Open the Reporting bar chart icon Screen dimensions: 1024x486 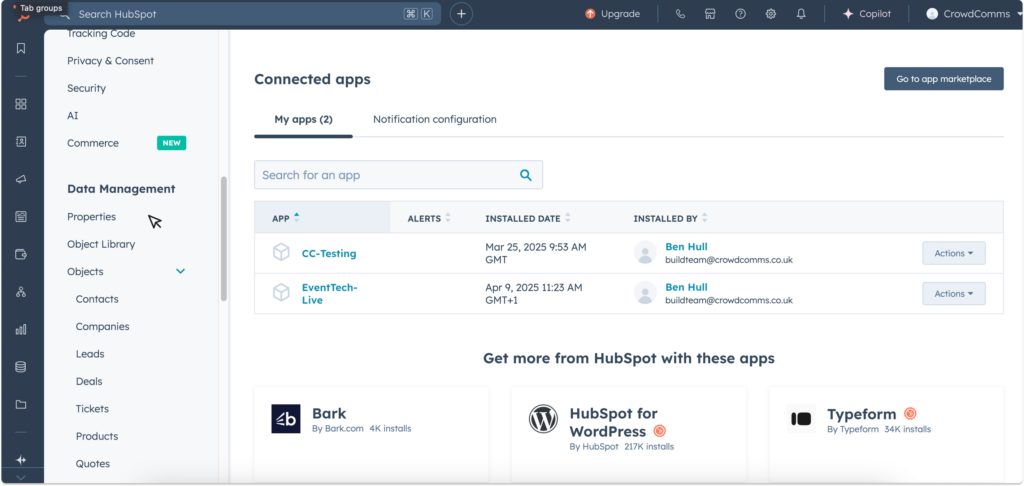pos(21,329)
